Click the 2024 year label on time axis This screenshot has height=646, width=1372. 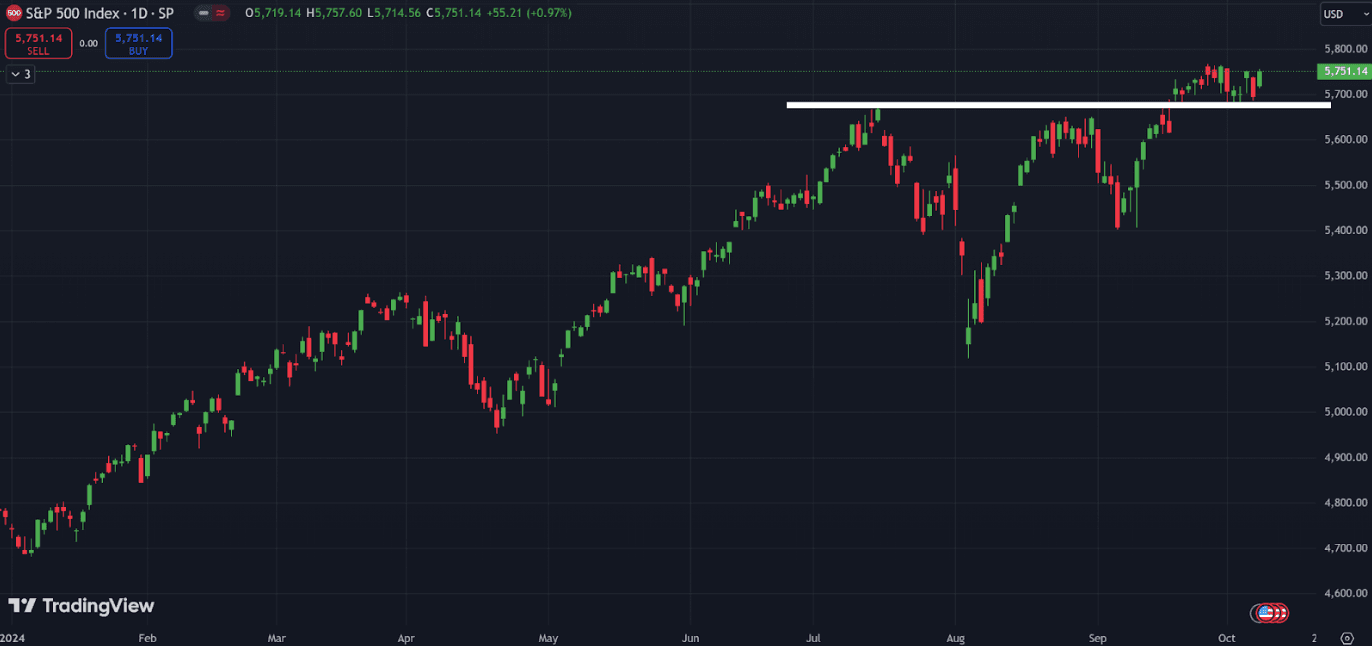tap(13, 637)
